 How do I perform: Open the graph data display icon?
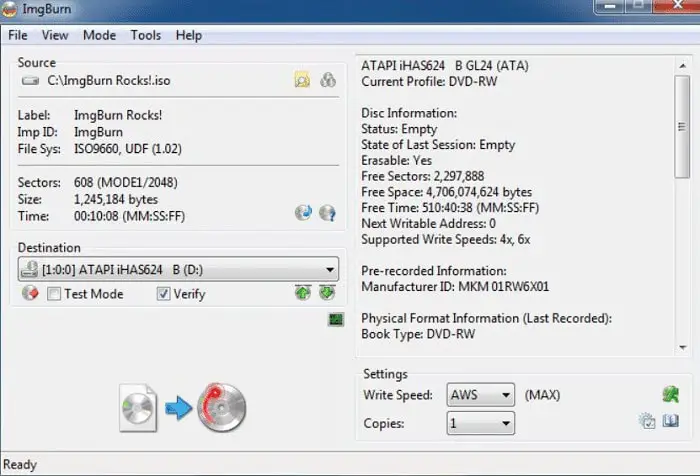tap(336, 319)
